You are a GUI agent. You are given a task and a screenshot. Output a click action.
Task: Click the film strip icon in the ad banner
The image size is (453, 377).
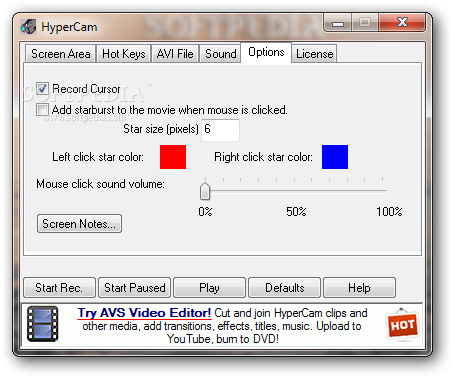(43, 324)
